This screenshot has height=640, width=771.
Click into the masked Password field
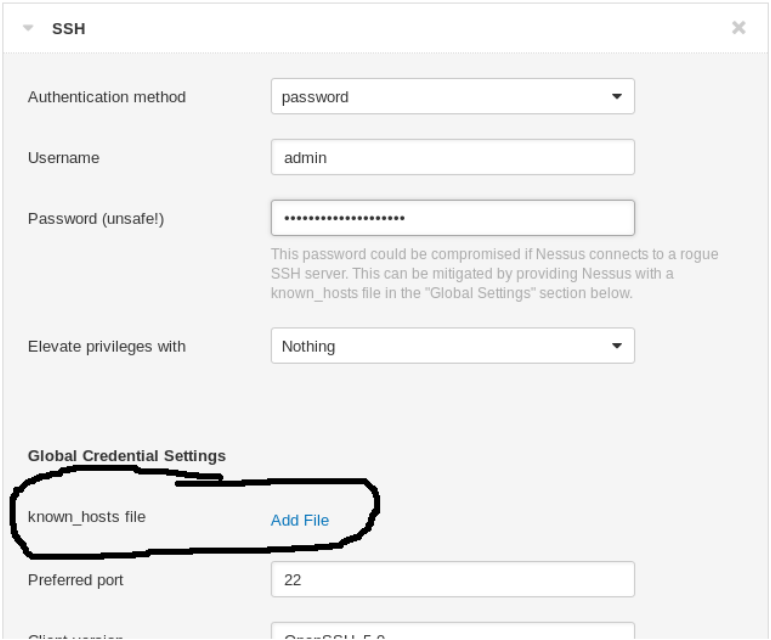tap(452, 218)
